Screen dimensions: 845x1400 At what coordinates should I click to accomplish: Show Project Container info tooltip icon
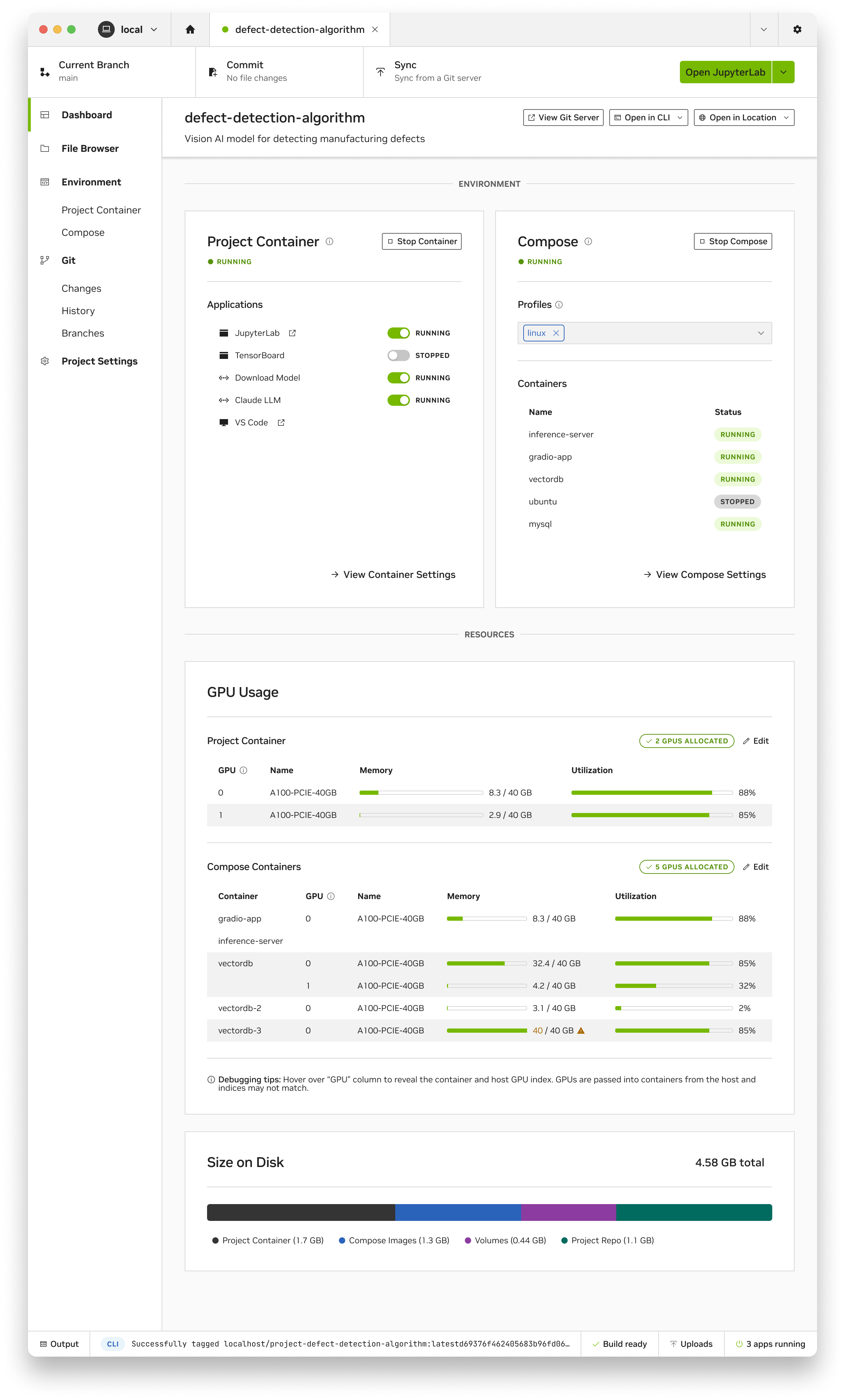pyautogui.click(x=329, y=241)
